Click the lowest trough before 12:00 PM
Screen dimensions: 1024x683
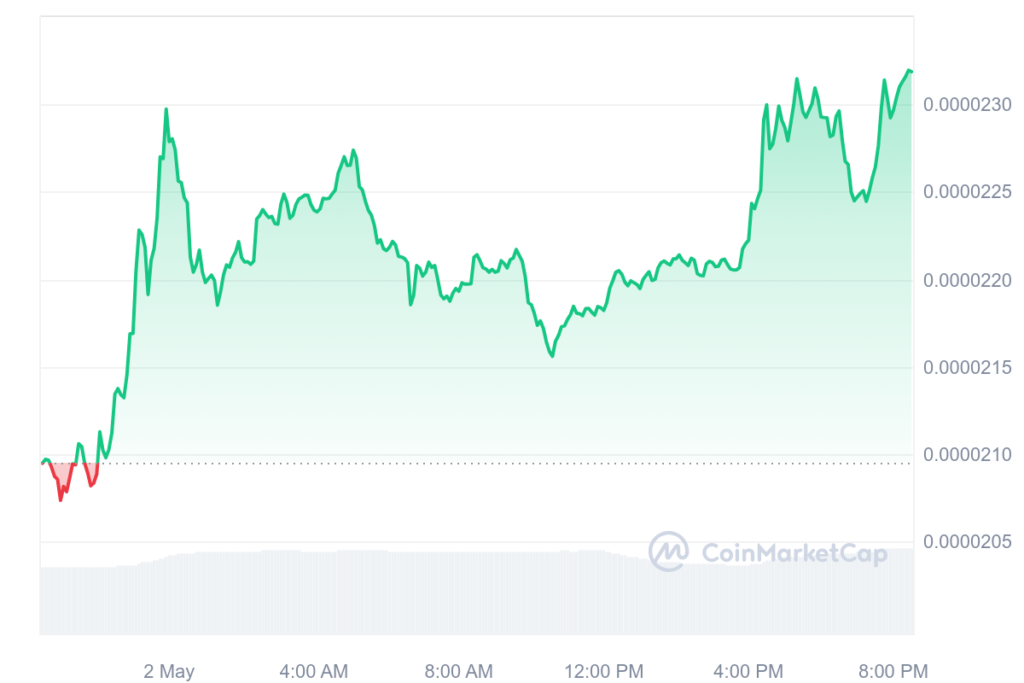click(552, 355)
